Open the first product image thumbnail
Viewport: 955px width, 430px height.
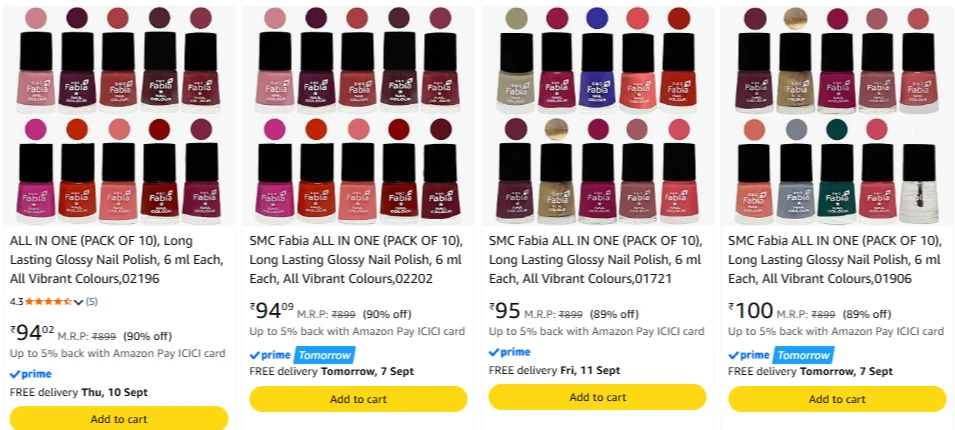[x=119, y=116]
